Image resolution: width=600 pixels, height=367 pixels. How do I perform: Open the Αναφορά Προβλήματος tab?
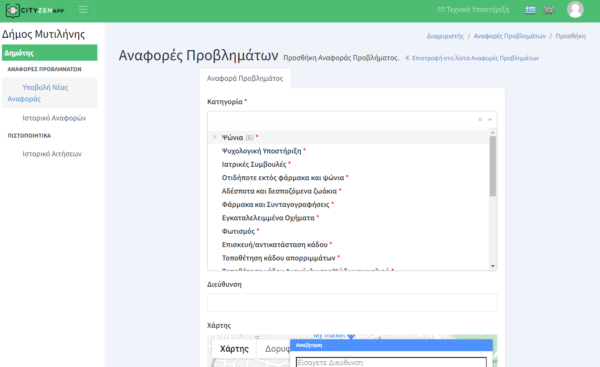[245, 78]
